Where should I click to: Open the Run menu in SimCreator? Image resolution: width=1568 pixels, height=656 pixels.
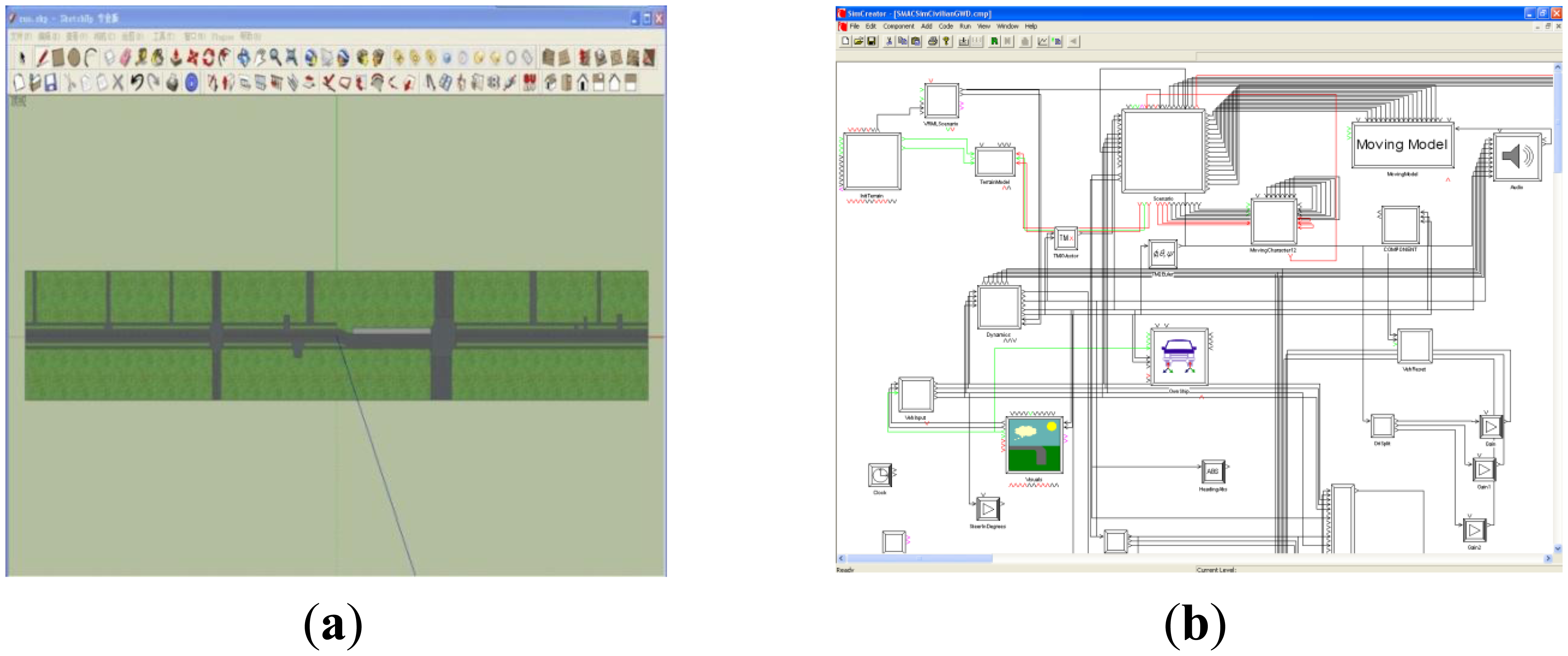[965, 26]
